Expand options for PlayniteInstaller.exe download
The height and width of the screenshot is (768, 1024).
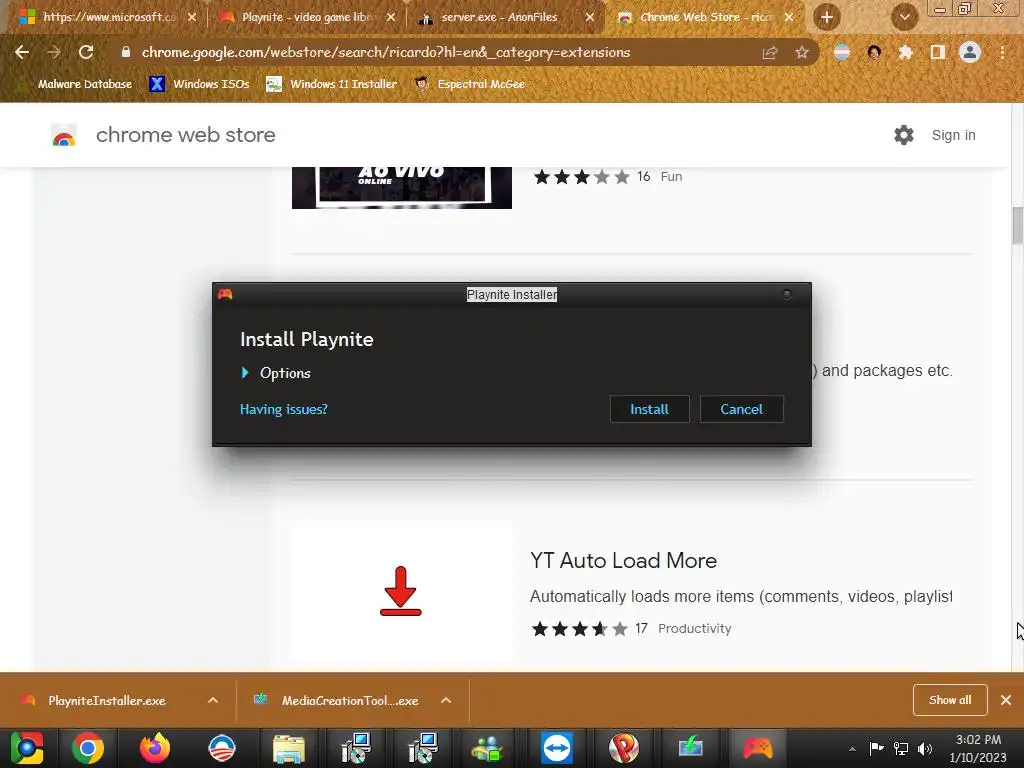[x=213, y=701]
